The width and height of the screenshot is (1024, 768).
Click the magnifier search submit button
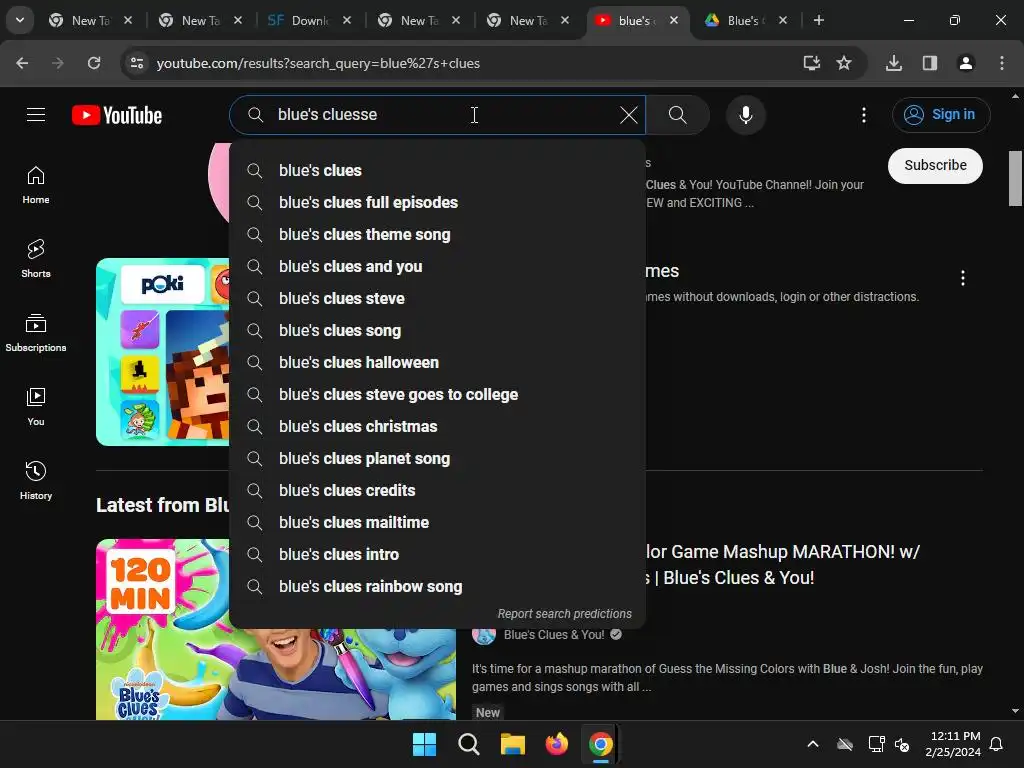[678, 115]
